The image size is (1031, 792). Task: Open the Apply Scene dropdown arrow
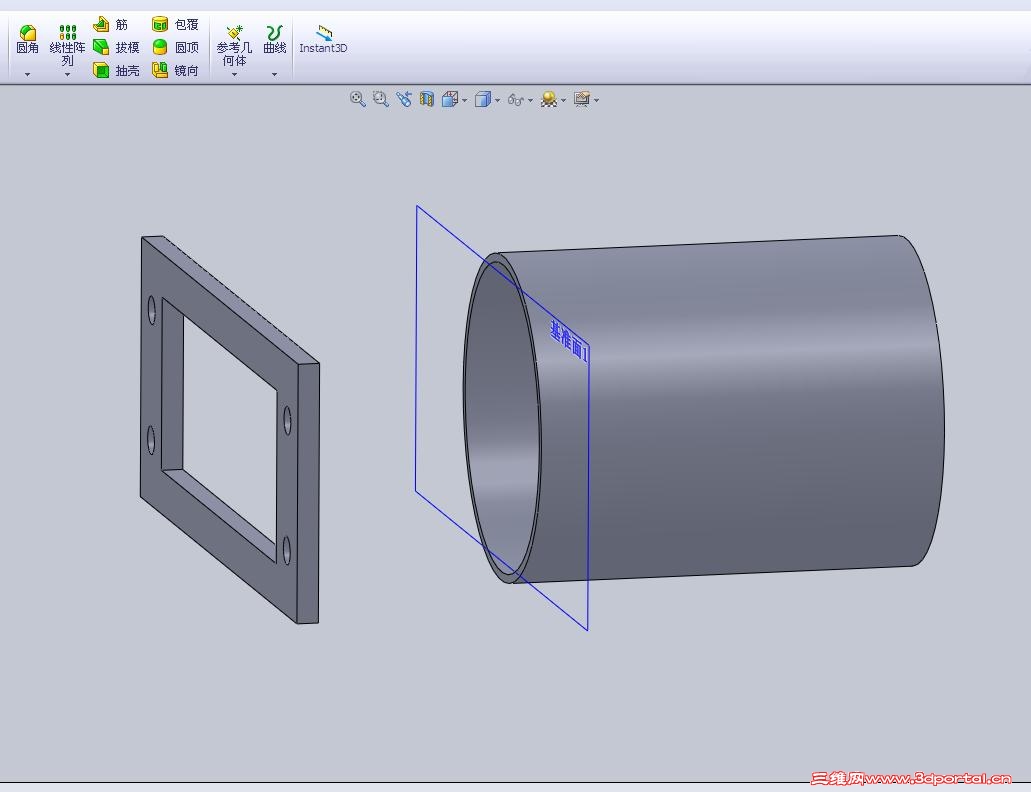(563, 101)
